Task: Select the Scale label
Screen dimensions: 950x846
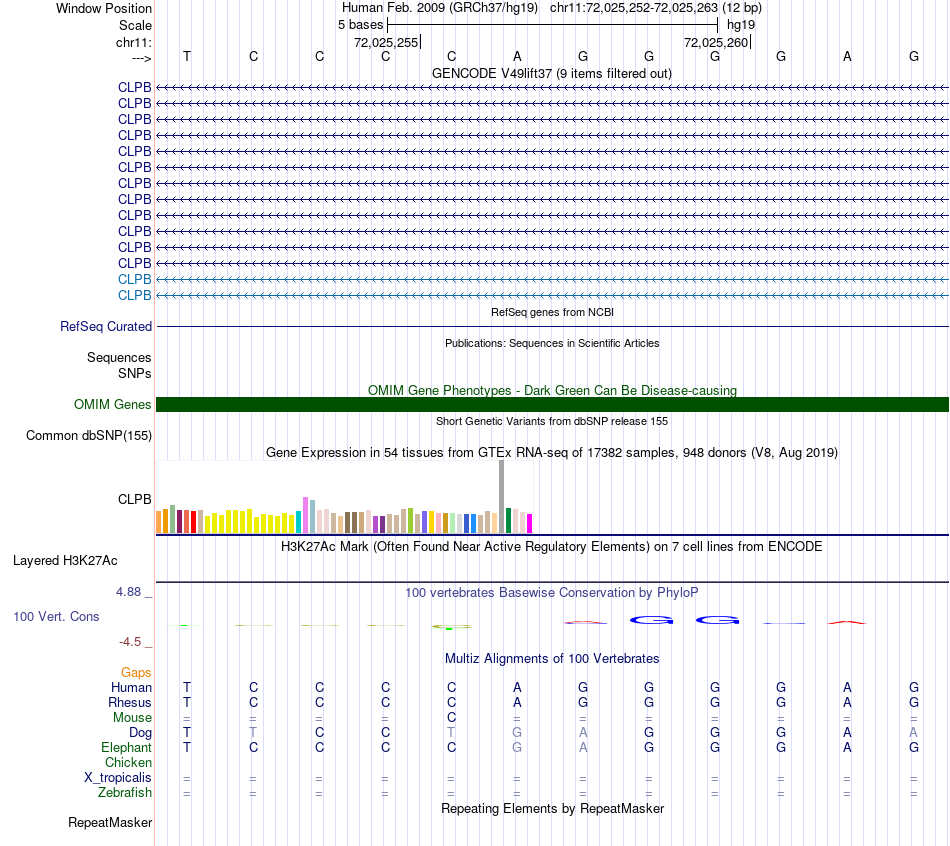Action: (x=135, y=25)
